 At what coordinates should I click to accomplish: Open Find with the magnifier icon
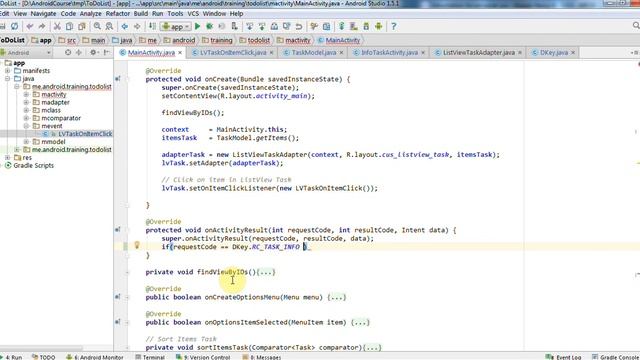coord(97,27)
